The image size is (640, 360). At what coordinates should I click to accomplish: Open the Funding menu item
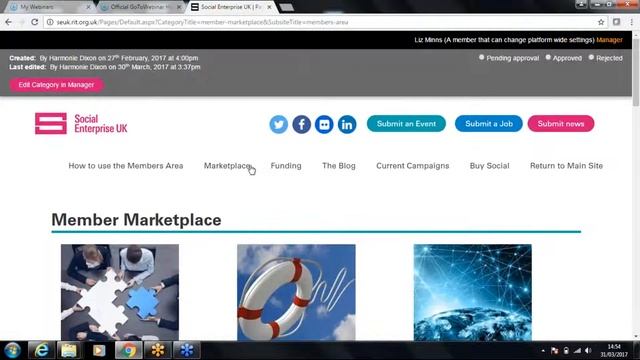pos(286,166)
